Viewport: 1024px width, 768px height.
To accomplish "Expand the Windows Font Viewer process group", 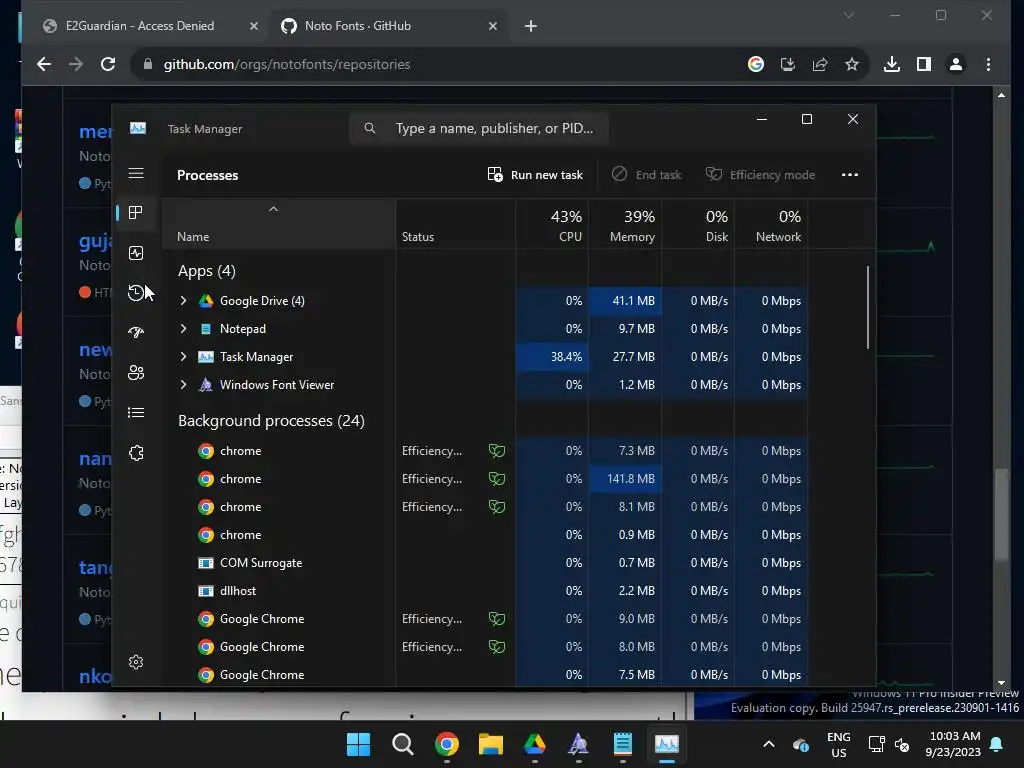I will pyautogui.click(x=184, y=385).
